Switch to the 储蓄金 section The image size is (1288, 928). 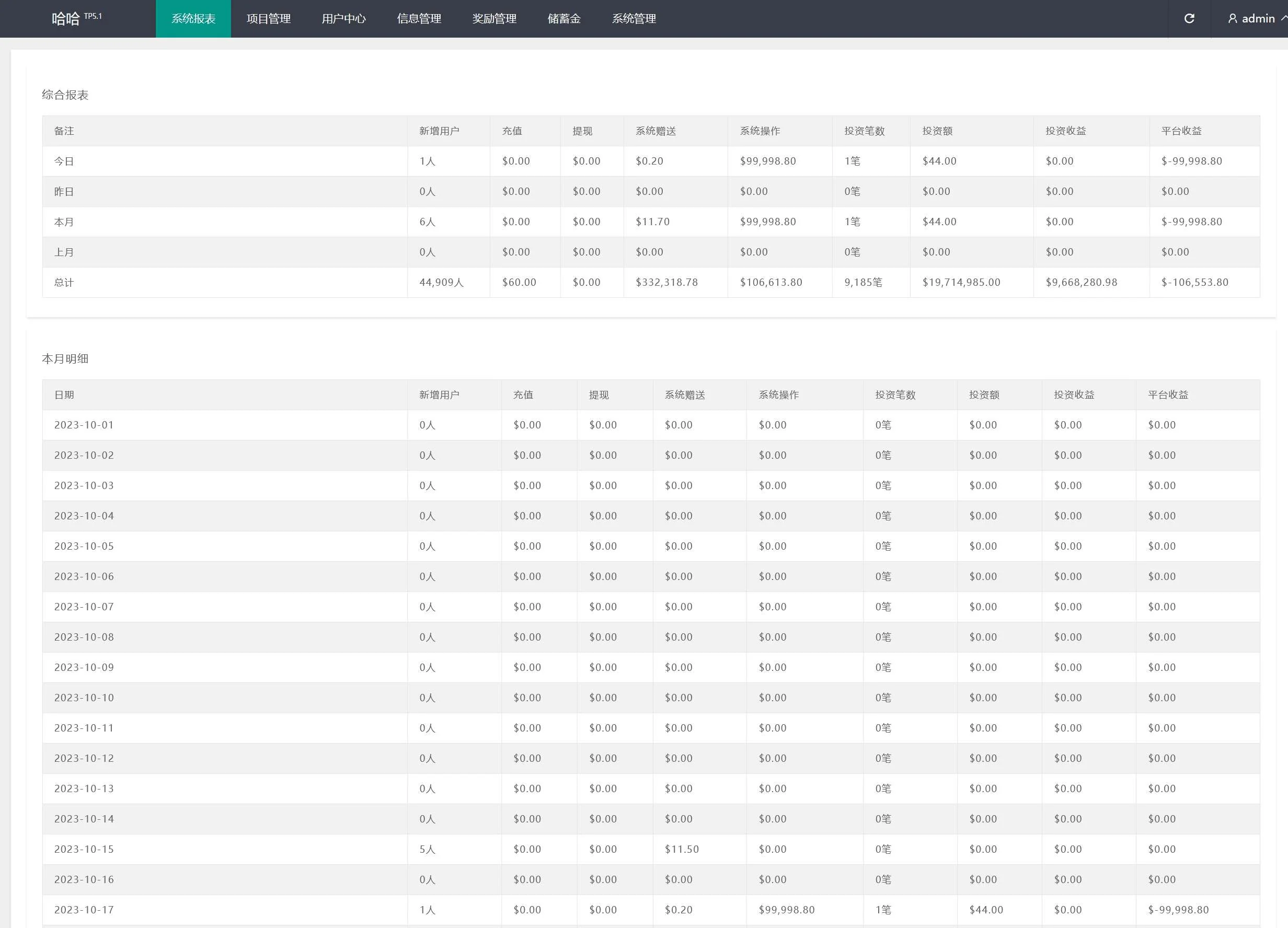563,19
